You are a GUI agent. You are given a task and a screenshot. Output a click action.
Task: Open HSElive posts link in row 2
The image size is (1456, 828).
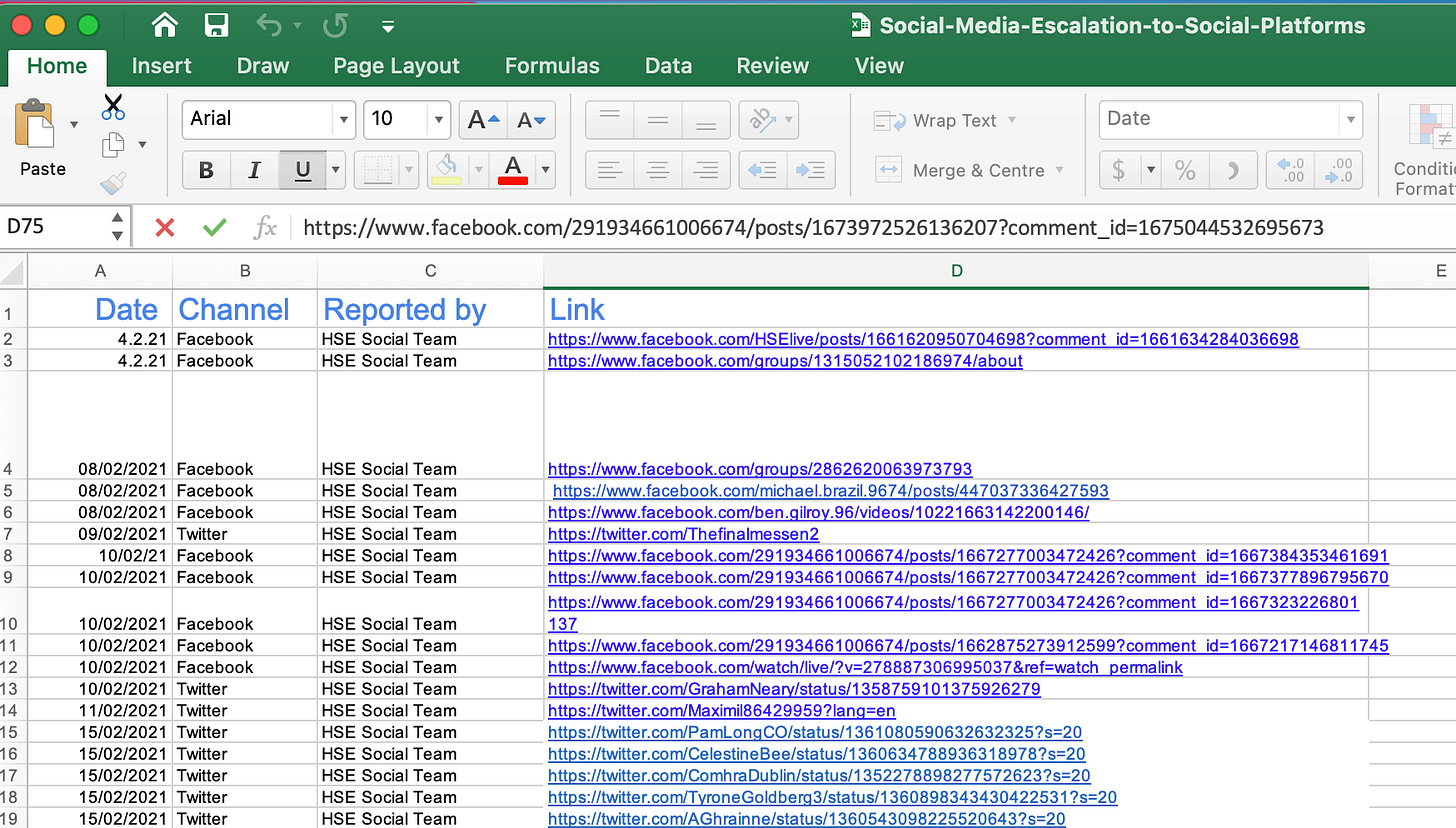tap(923, 339)
